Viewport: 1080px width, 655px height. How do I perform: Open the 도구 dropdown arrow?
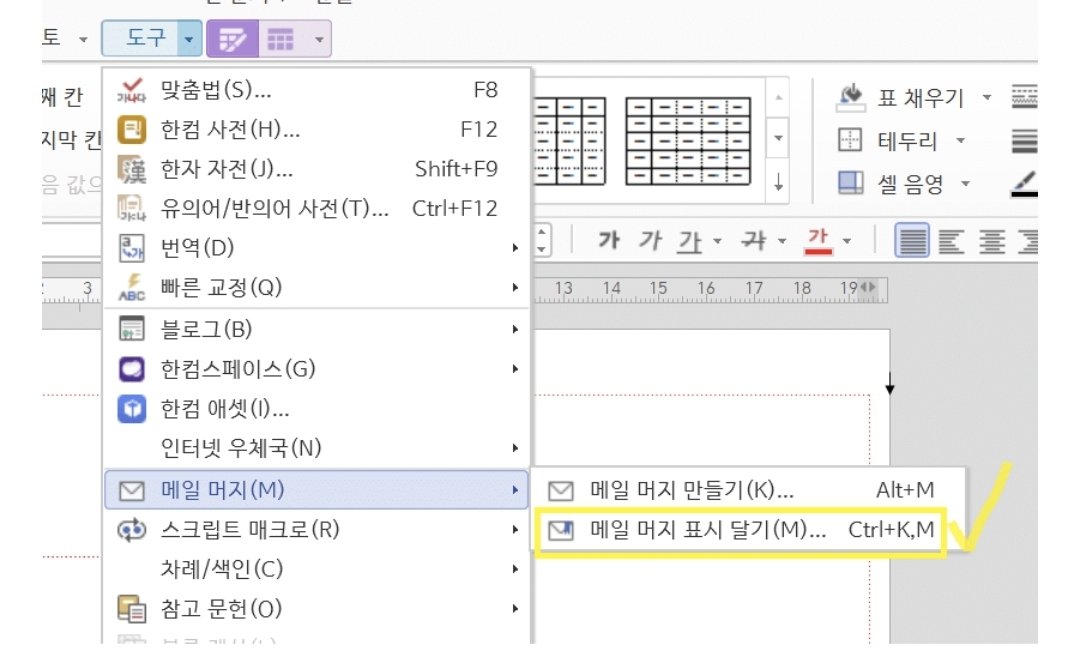click(189, 39)
